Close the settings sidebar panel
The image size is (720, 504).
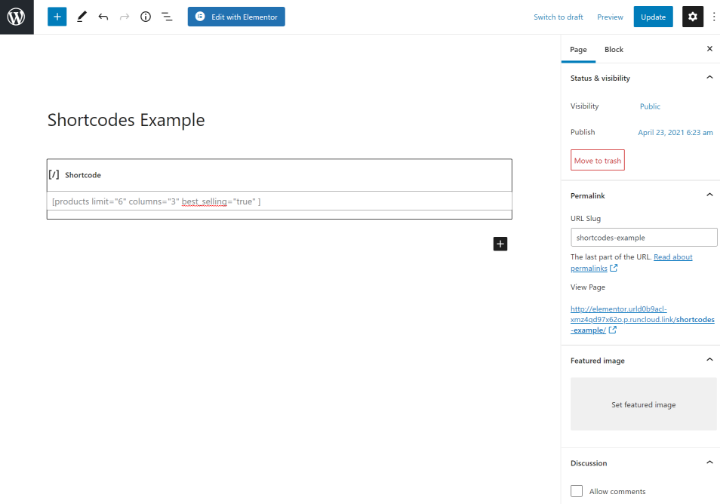tap(709, 49)
